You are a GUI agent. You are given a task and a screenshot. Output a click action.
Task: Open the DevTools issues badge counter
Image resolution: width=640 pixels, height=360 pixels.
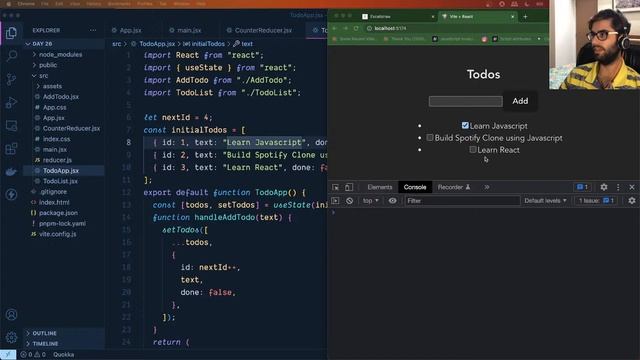pos(582,187)
